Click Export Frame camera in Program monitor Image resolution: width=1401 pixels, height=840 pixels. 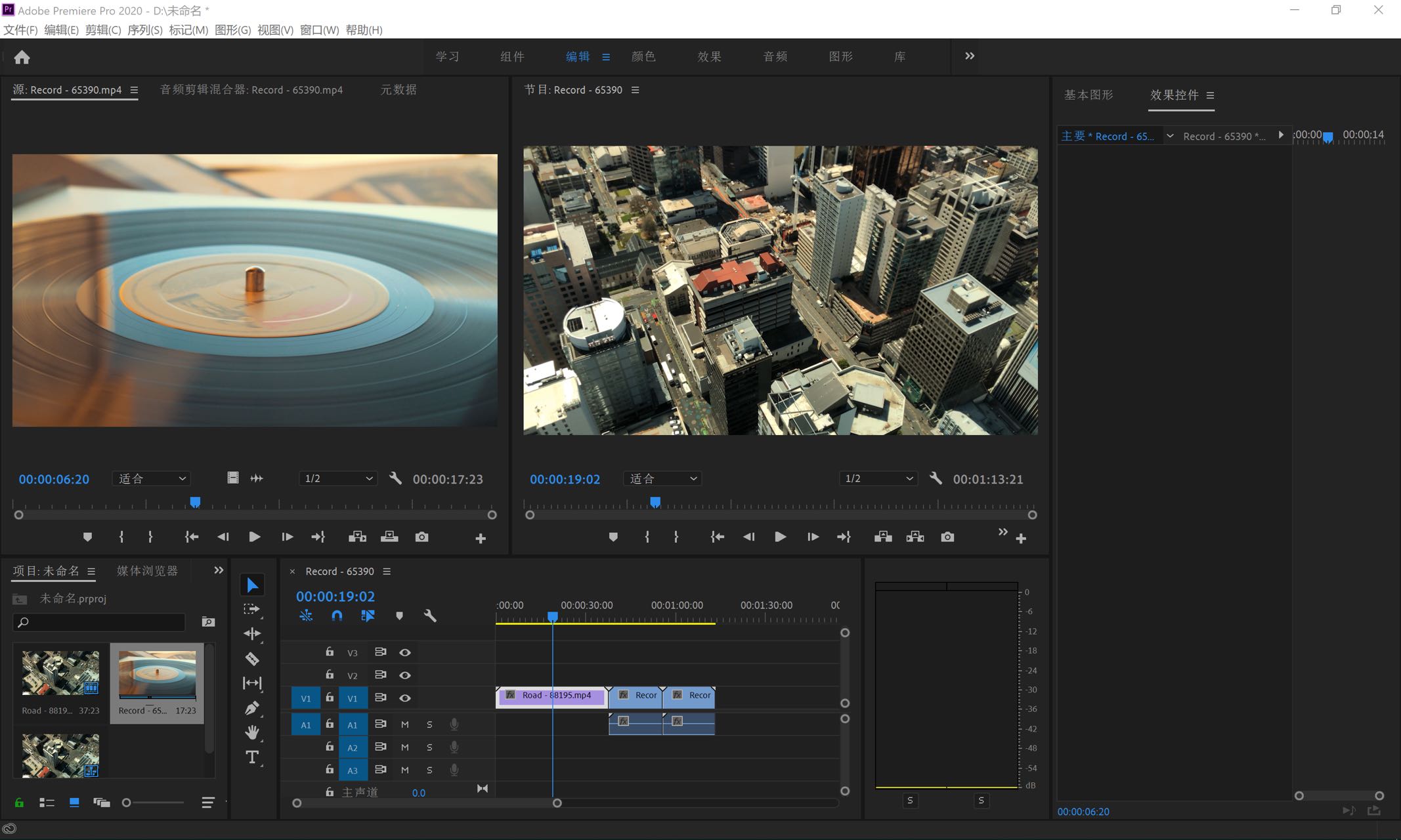[x=947, y=537]
